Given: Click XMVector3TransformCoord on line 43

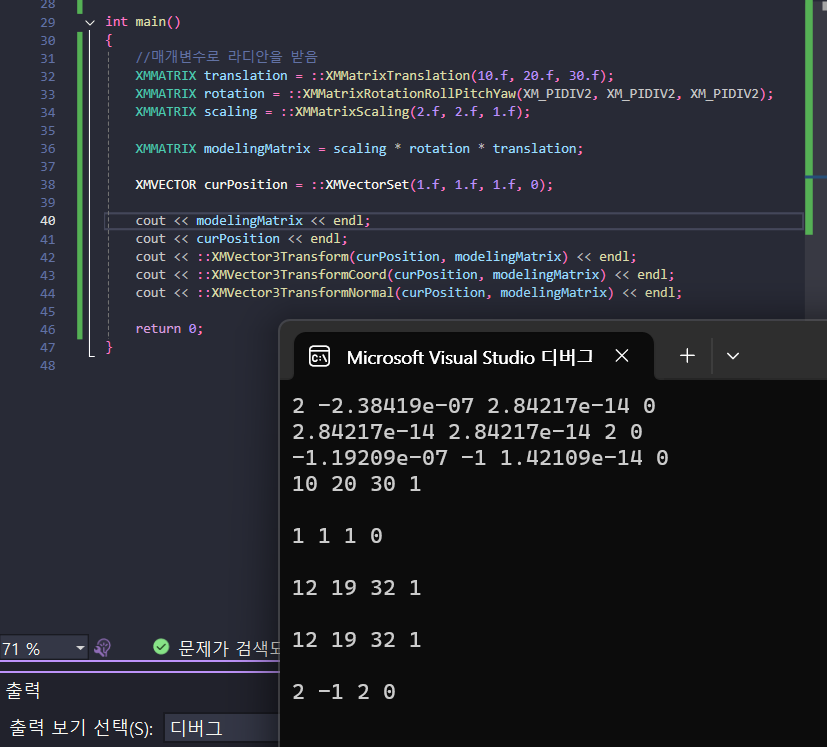Looking at the screenshot, I should 299,275.
